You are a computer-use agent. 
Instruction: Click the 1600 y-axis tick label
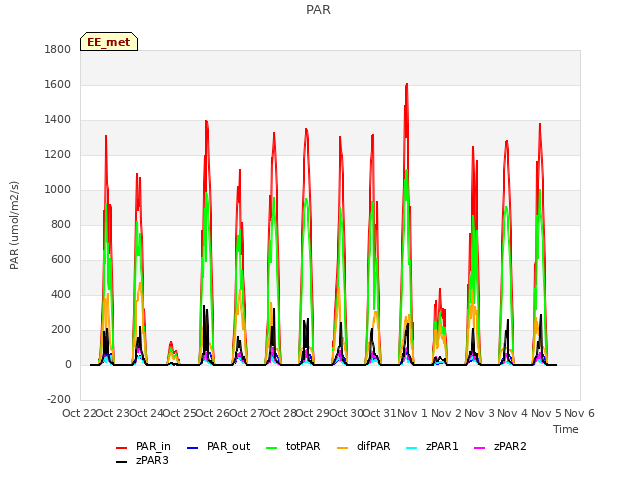click(x=58, y=85)
